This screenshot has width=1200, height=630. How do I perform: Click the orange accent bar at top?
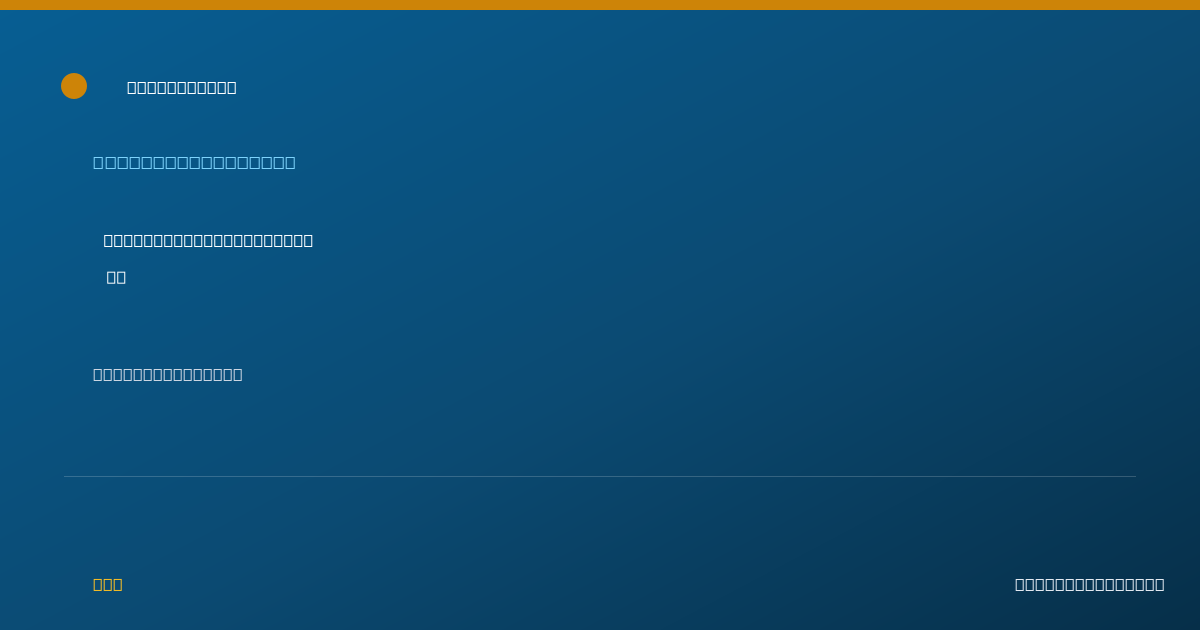[x=600, y=5]
